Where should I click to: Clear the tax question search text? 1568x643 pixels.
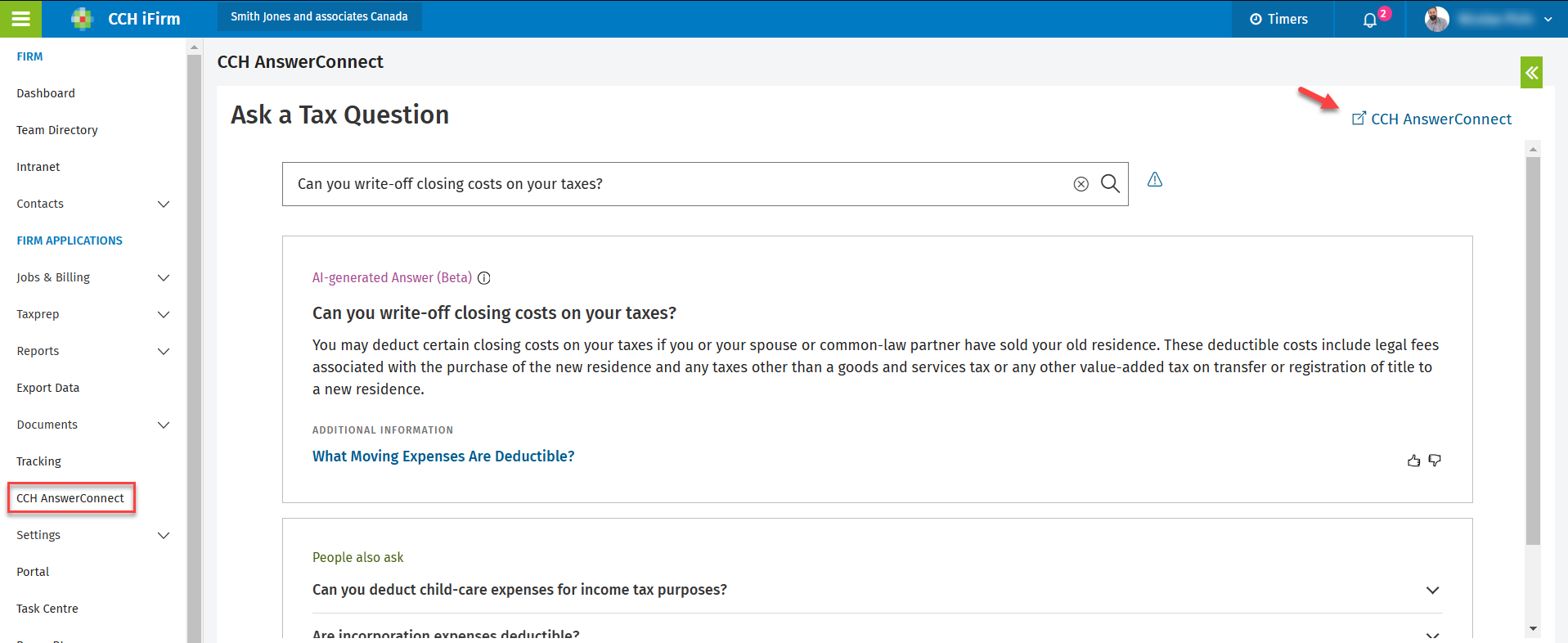(1081, 184)
